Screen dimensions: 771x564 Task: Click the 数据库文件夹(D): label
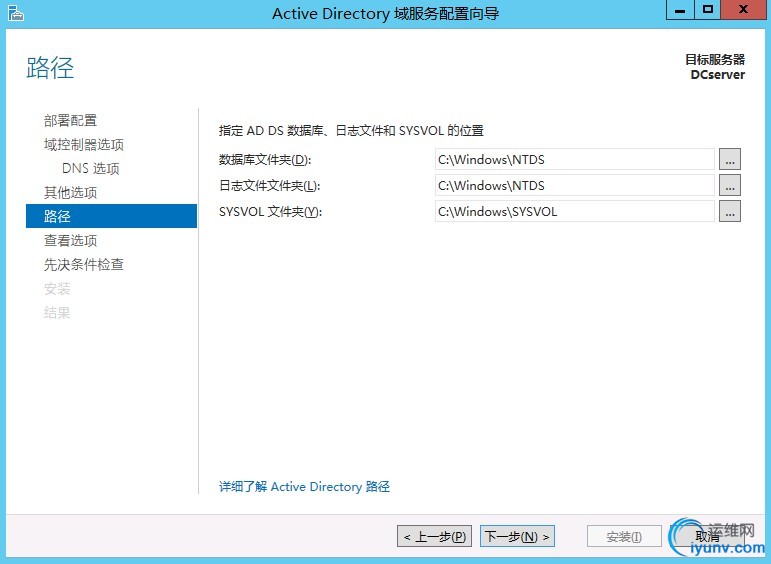(265, 160)
